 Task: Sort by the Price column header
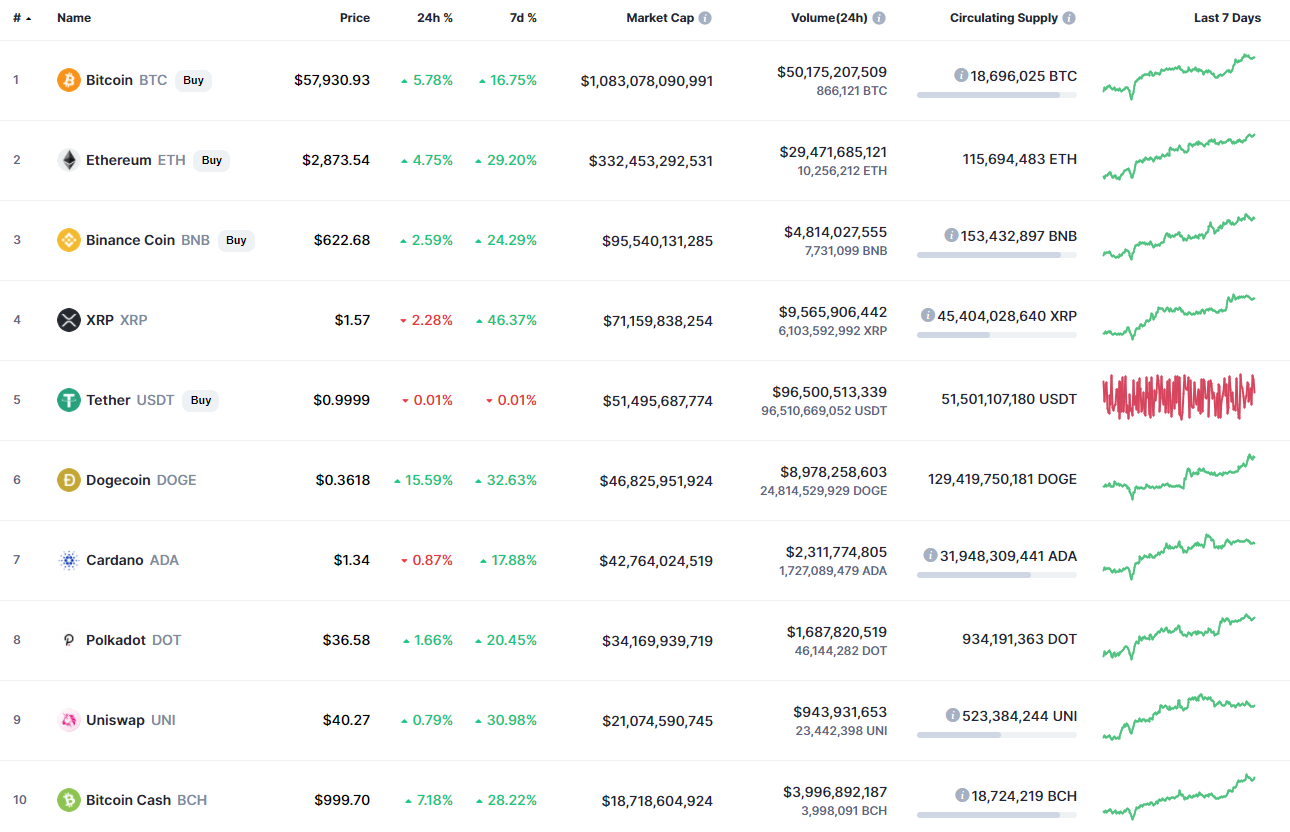coord(354,18)
